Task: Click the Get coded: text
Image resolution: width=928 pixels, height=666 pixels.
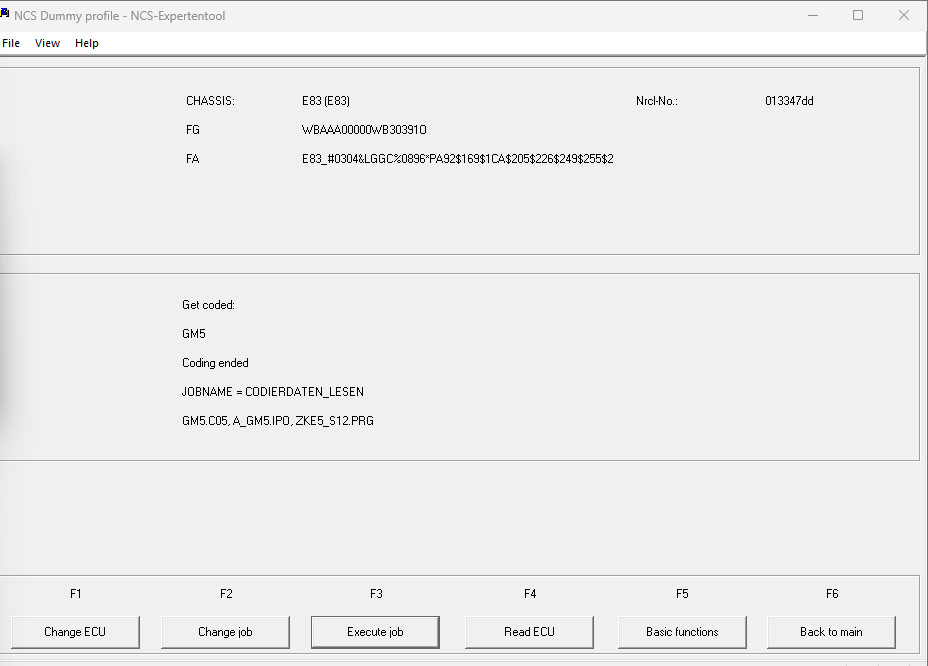Action: [x=208, y=305]
